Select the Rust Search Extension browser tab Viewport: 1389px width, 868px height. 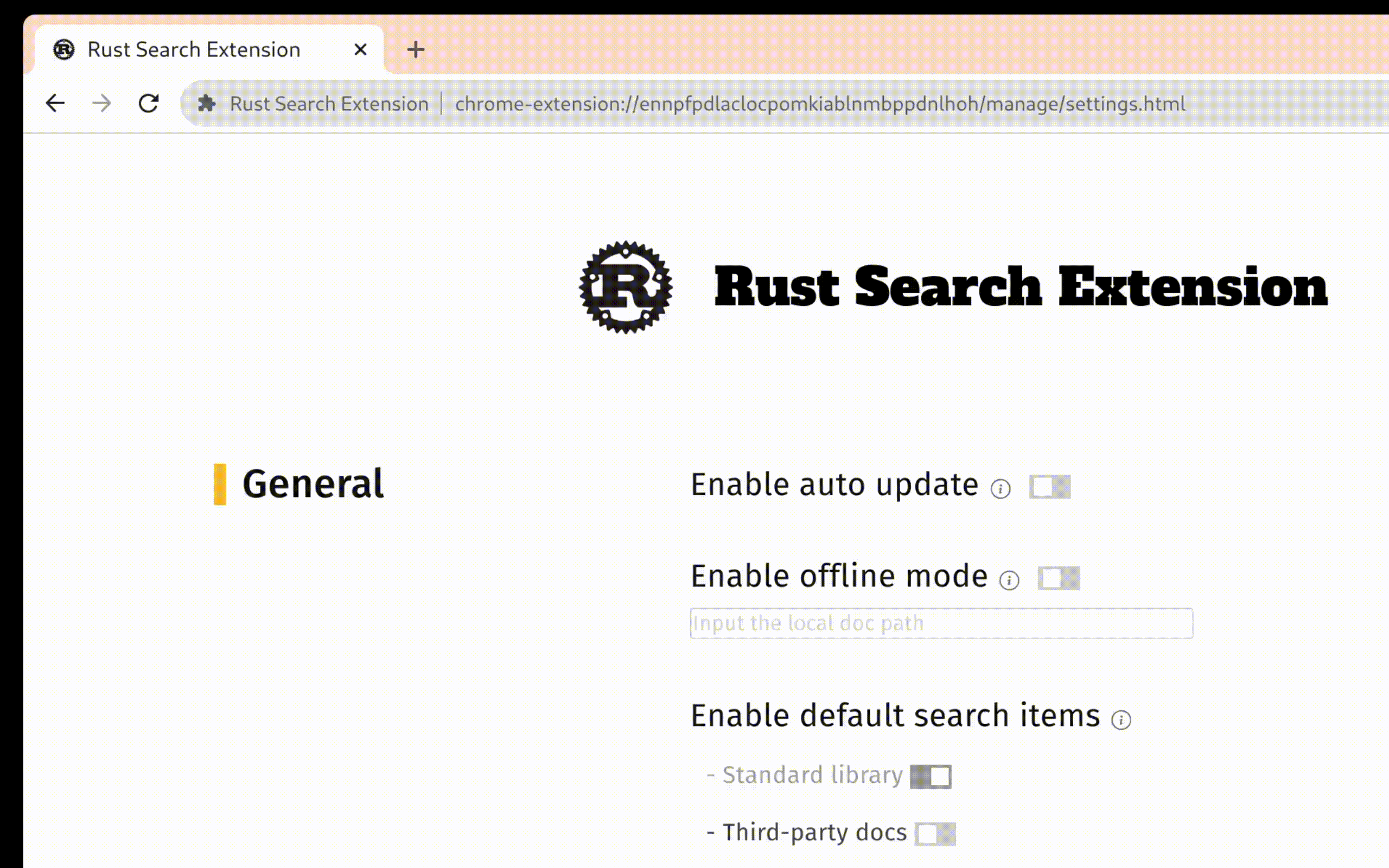tap(209, 50)
